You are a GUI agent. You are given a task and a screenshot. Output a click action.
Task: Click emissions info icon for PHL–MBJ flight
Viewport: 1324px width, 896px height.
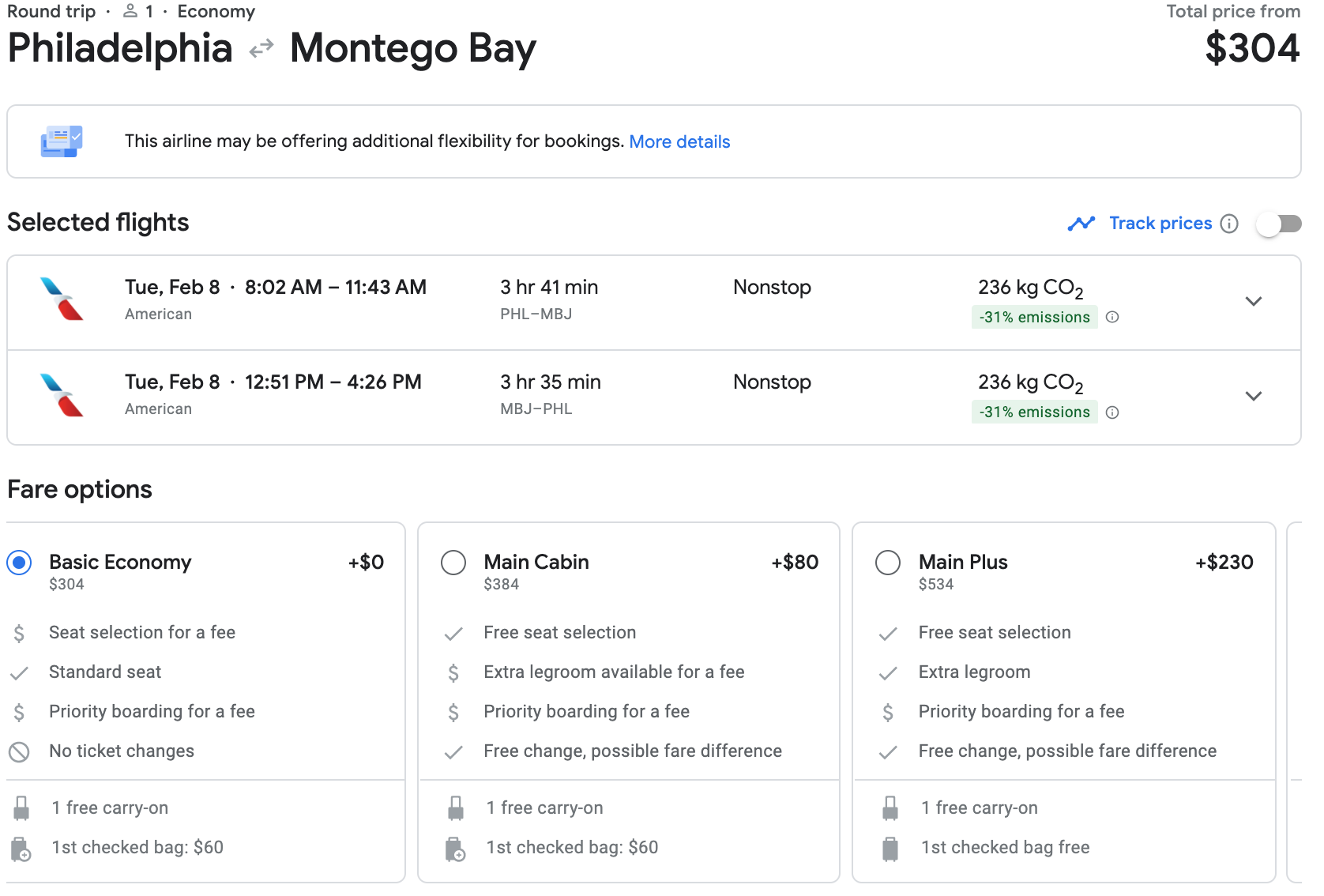pyautogui.click(x=1112, y=317)
